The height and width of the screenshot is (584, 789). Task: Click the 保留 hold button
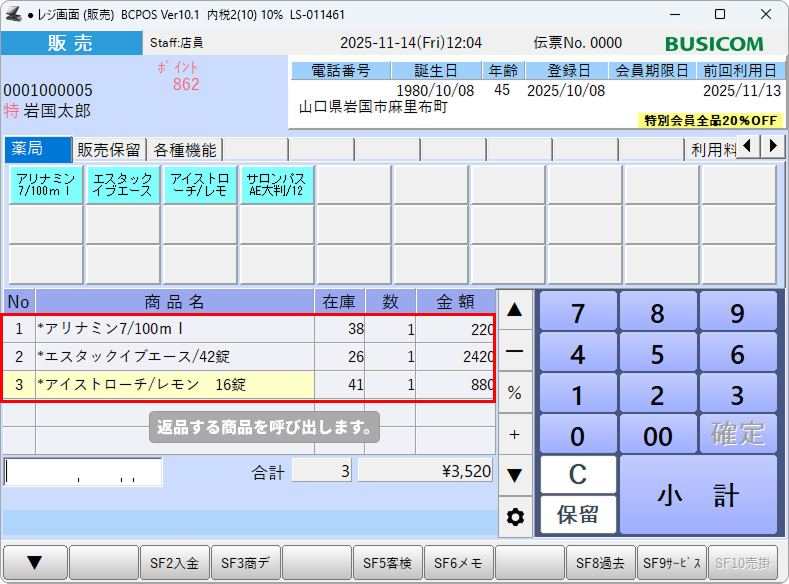click(578, 515)
